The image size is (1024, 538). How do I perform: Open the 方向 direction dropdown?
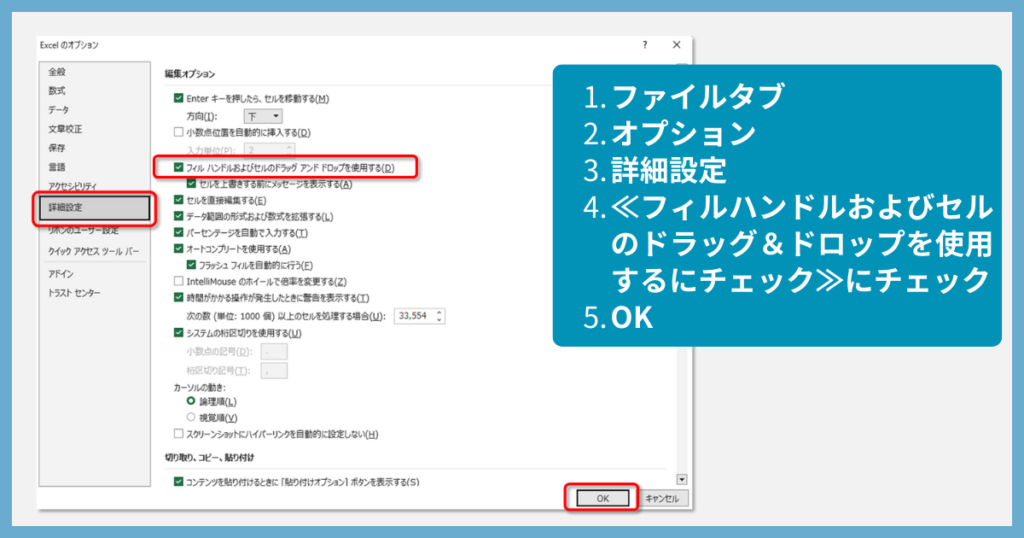(264, 116)
